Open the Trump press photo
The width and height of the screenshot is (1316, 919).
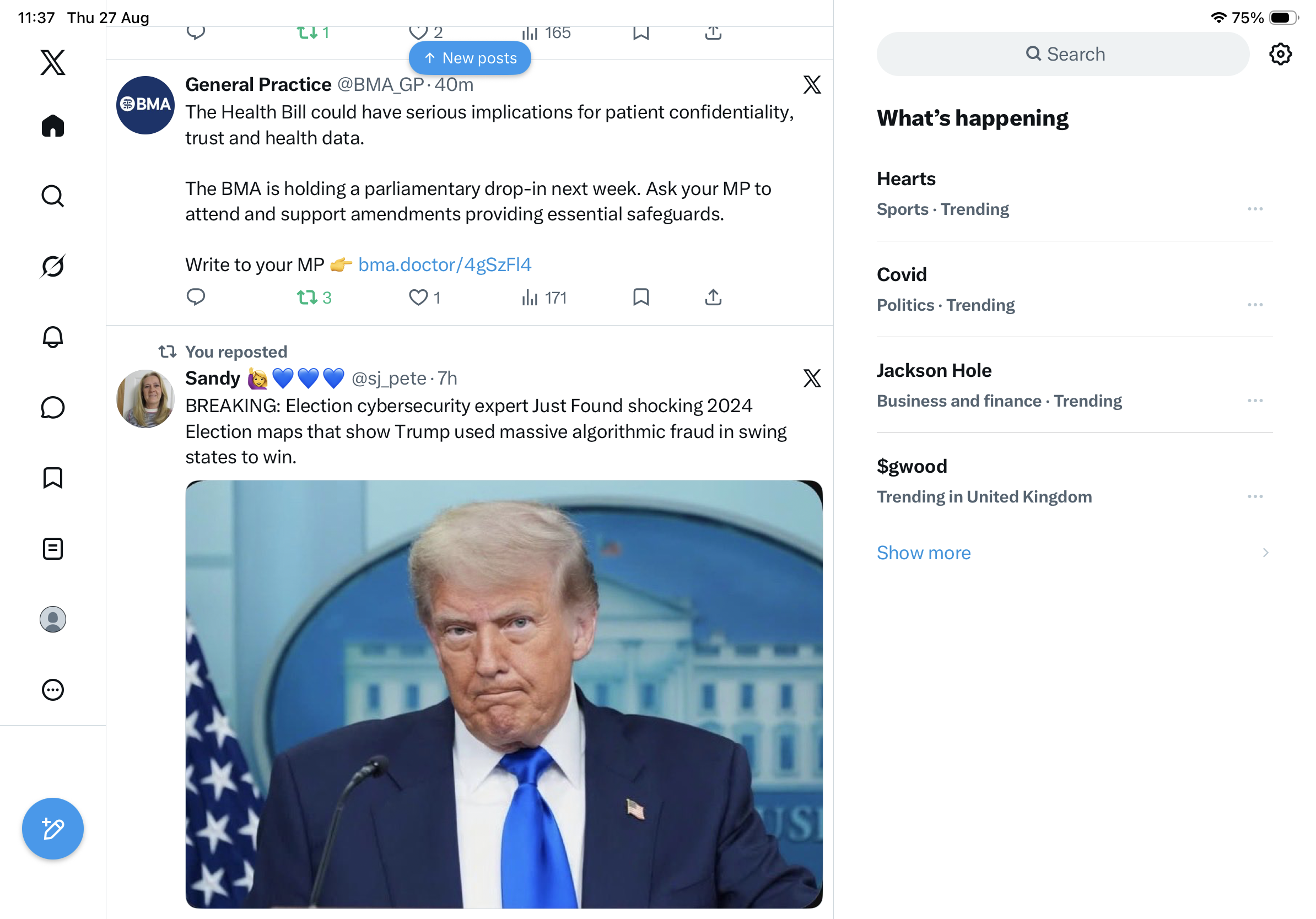click(x=504, y=694)
